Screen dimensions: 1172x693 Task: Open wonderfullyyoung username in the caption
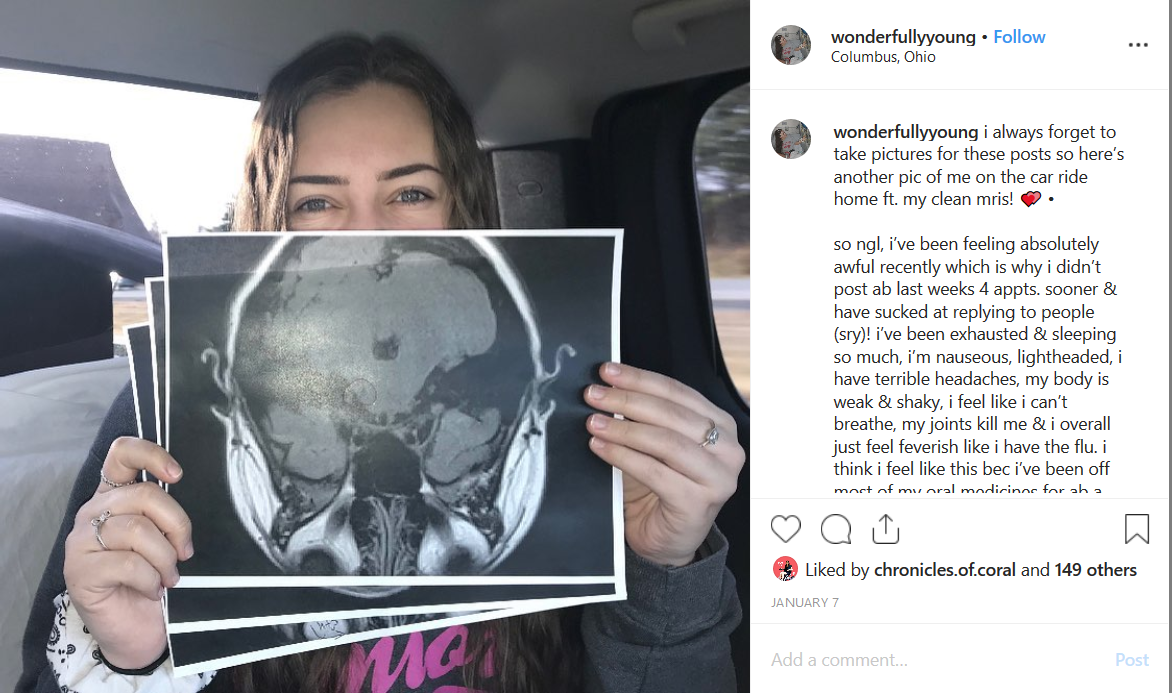tap(906, 132)
